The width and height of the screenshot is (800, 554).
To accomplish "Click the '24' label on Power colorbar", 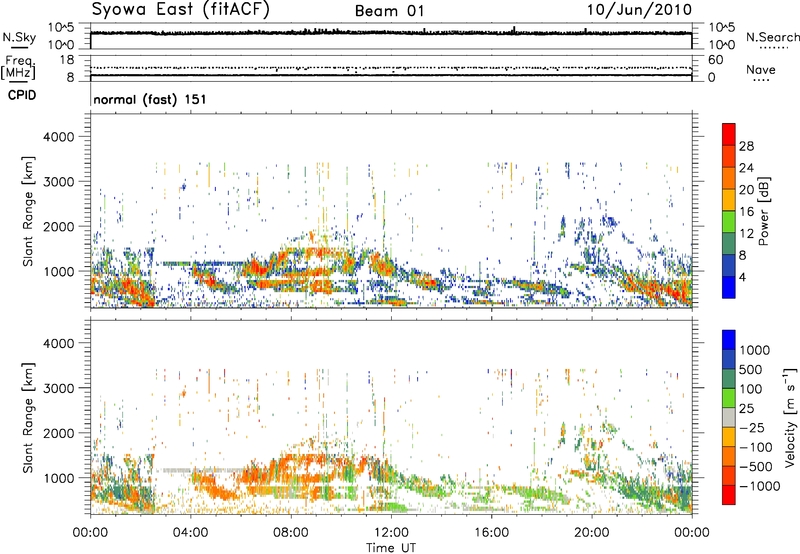I will 746,168.
